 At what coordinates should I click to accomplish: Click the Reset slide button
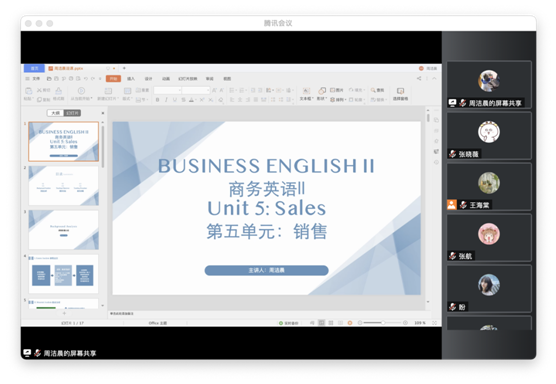click(x=143, y=90)
